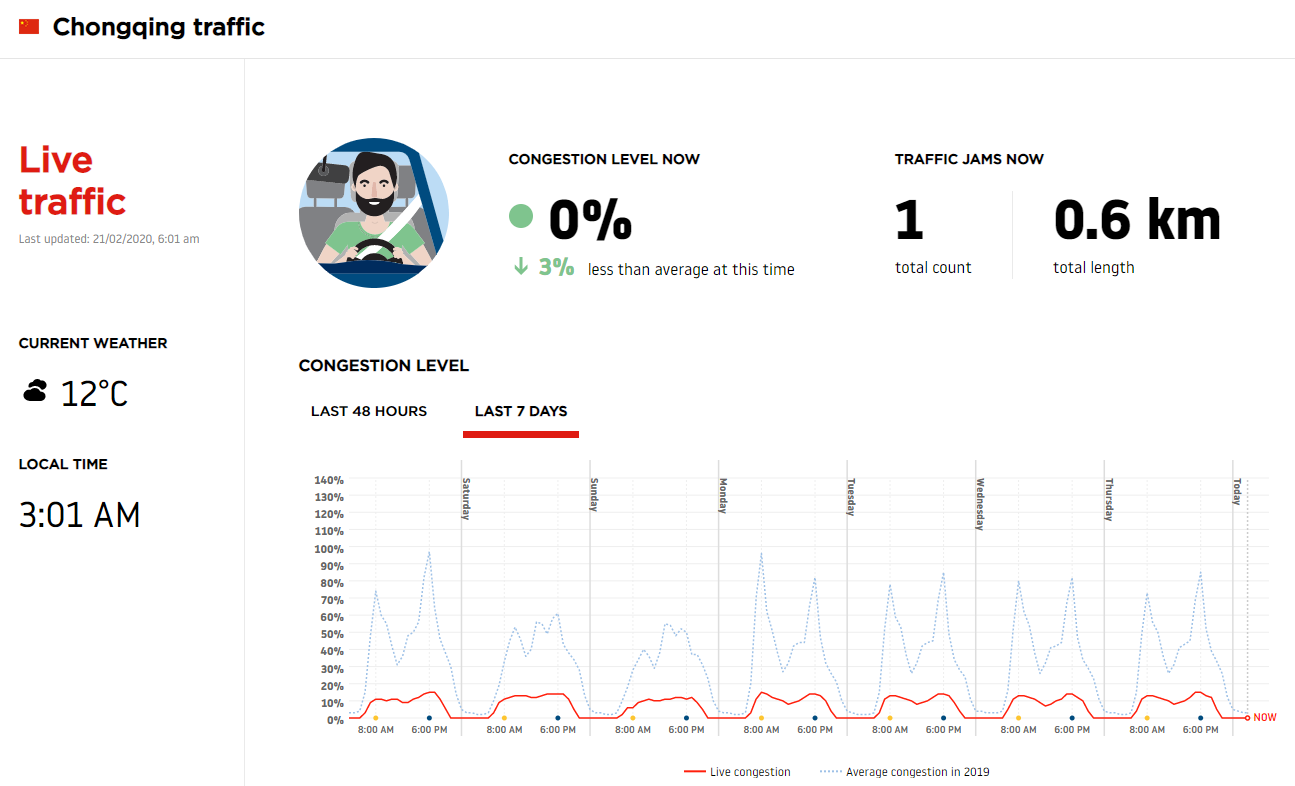
Task: Switch to the Last 48 Hours tab
Action: [x=369, y=411]
